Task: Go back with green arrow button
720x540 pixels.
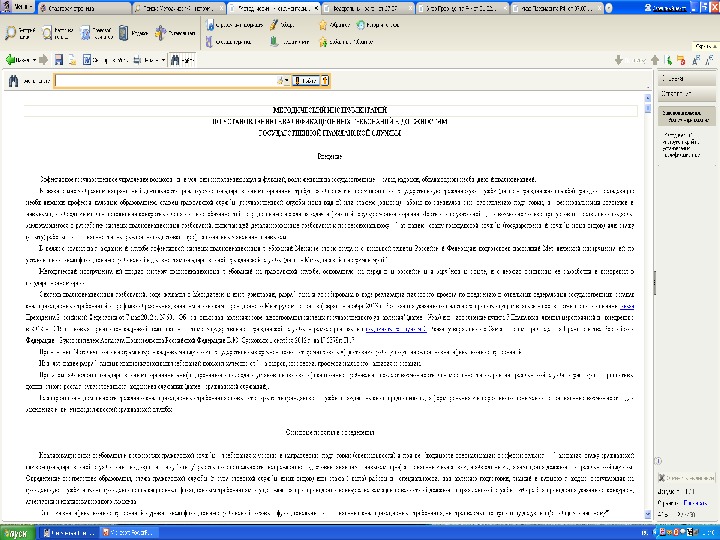Action: pyautogui.click(x=10, y=59)
